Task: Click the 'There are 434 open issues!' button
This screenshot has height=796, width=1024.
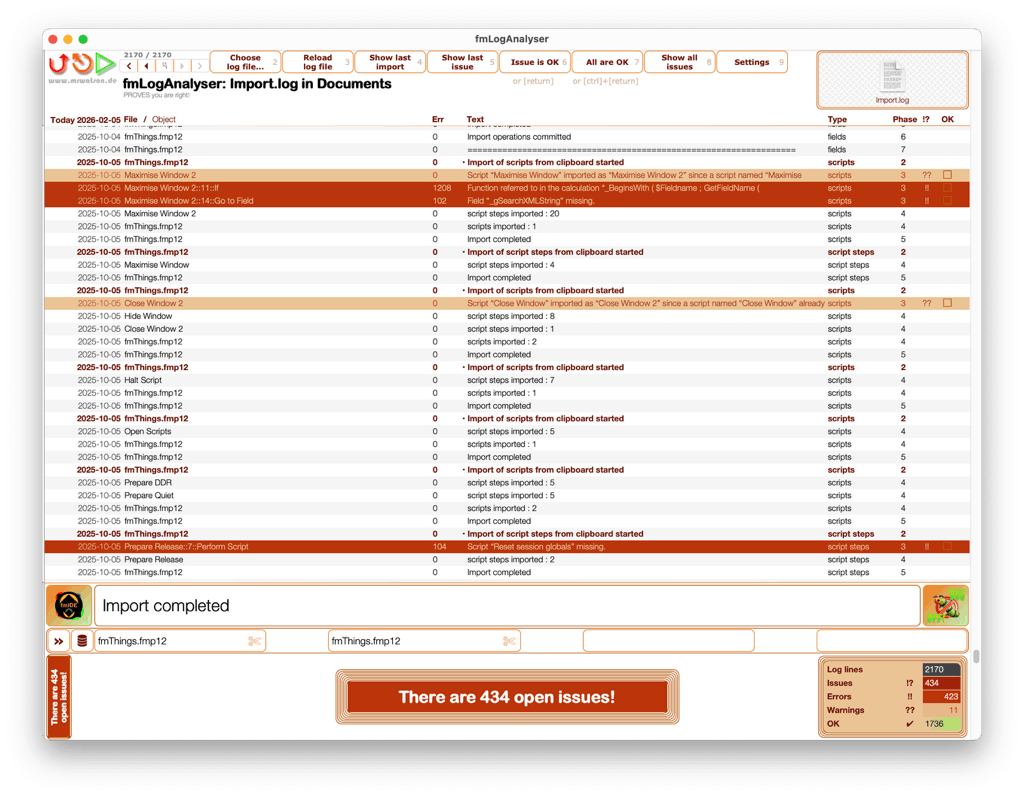Action: coord(508,697)
